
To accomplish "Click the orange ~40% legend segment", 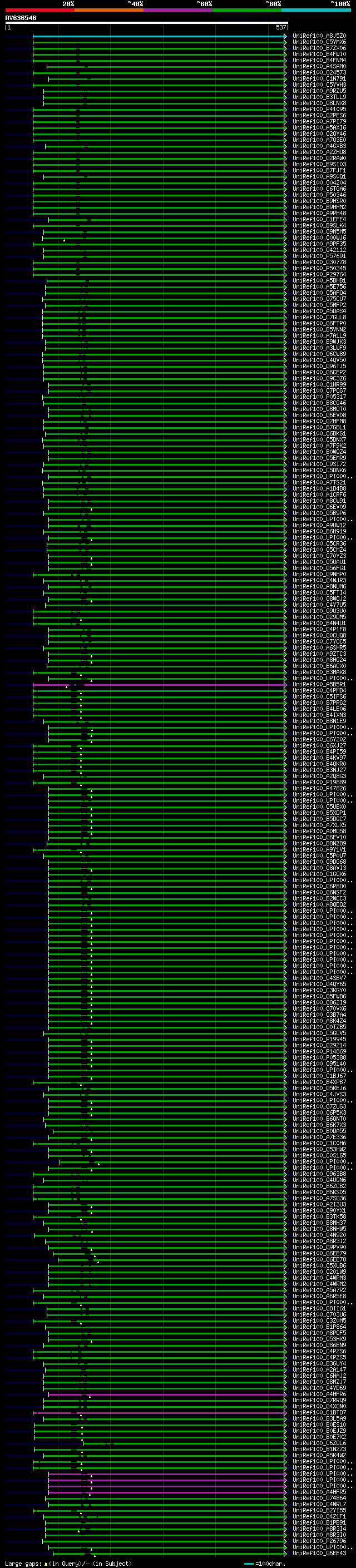I will click(109, 10).
